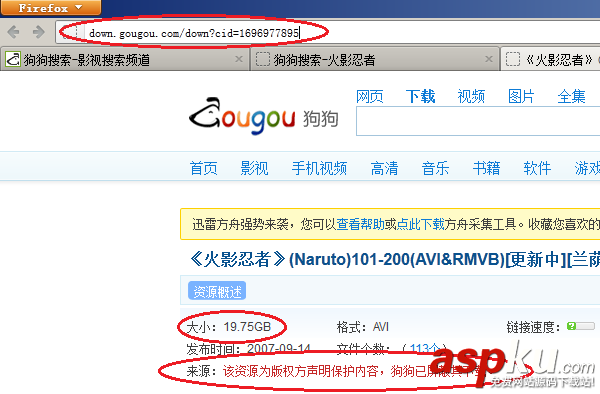This screenshot has width=600, height=394.
Task: Click the Gougou search input box
Action: [478, 121]
